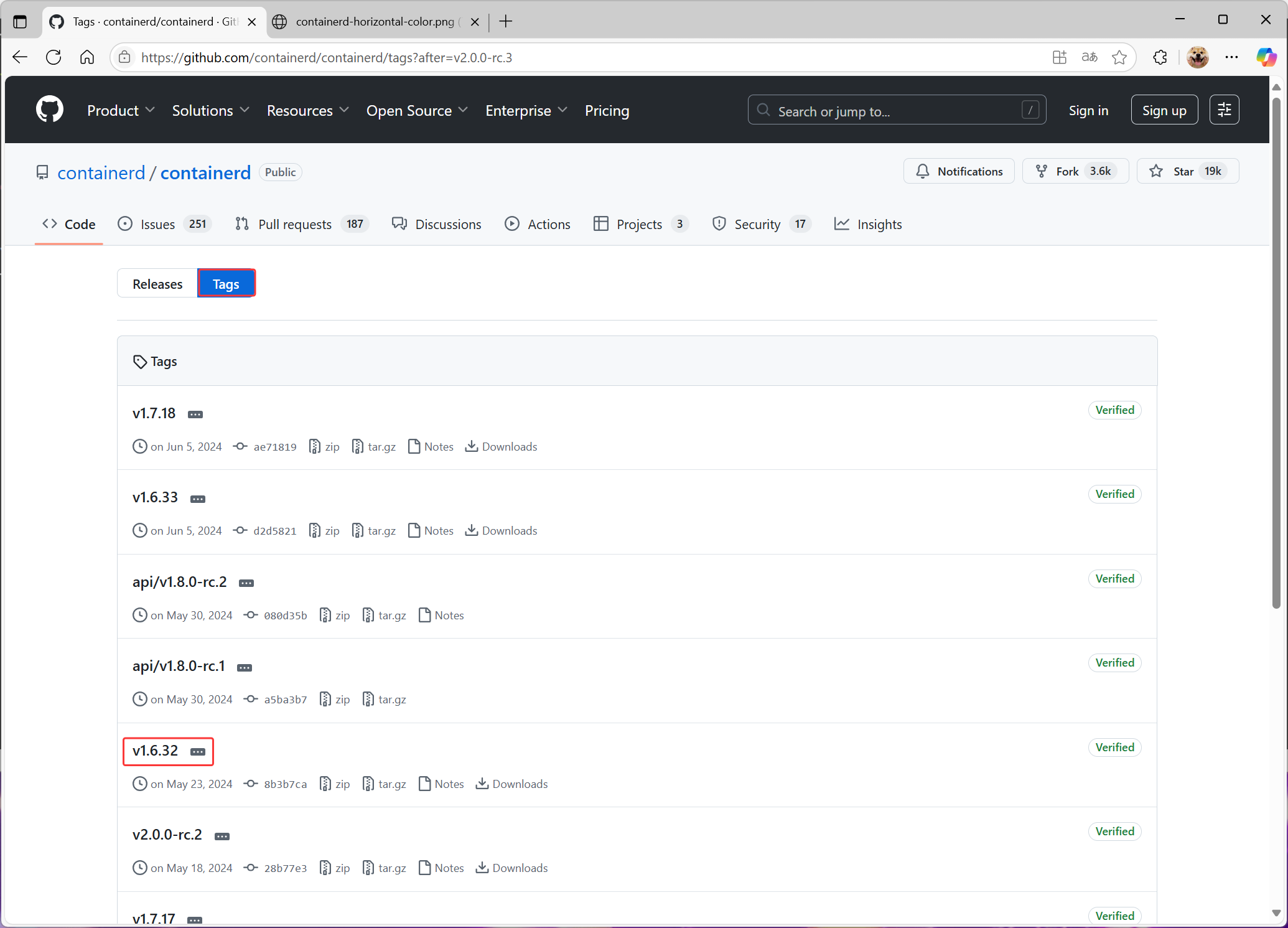The height and width of the screenshot is (928, 1288).
Task: Download zip for v1.7.18
Action: (324, 447)
